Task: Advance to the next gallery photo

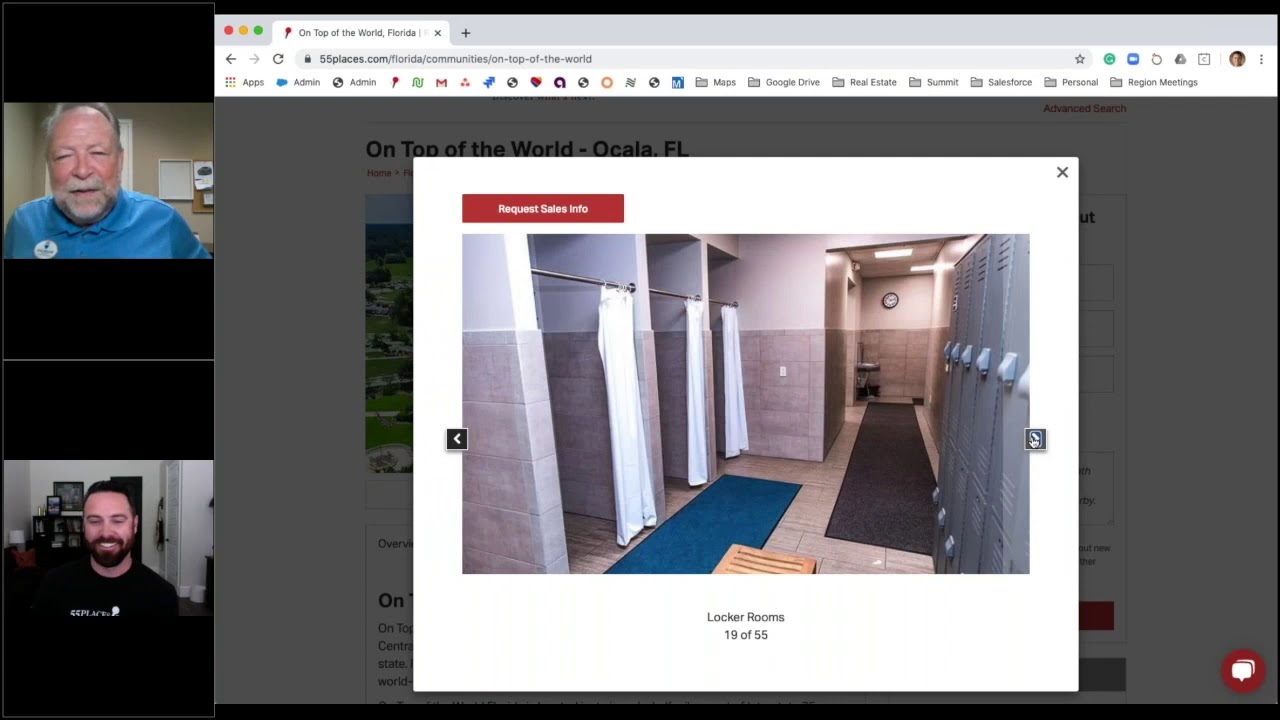Action: [x=1035, y=439]
